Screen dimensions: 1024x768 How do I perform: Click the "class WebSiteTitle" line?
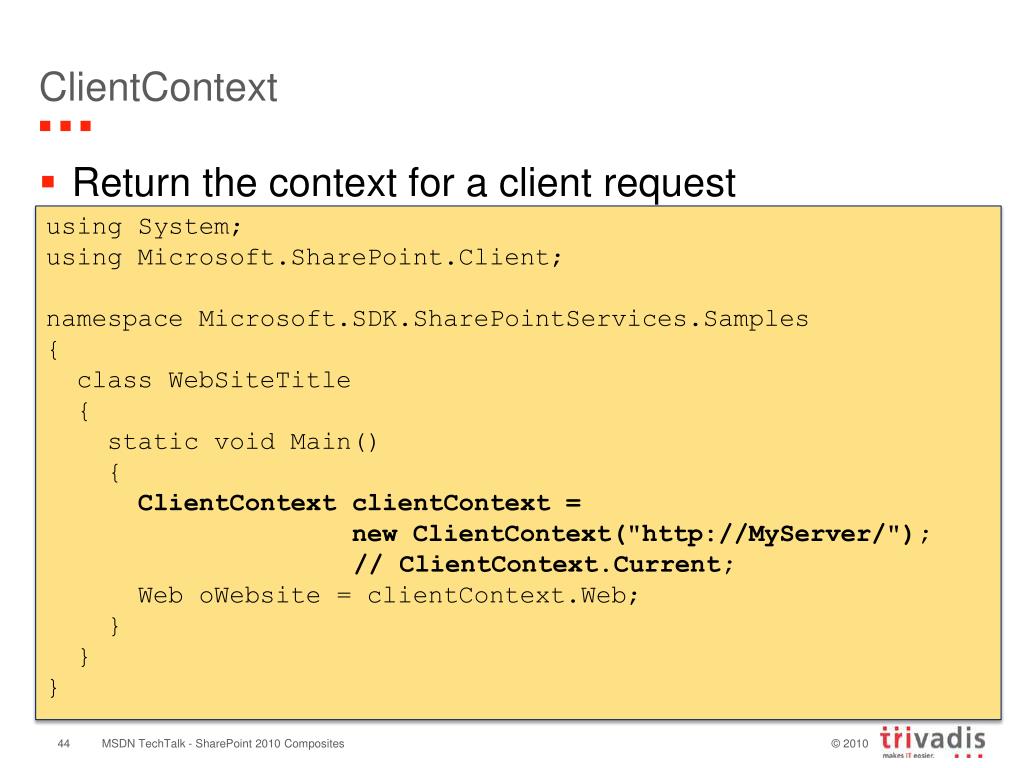214,380
